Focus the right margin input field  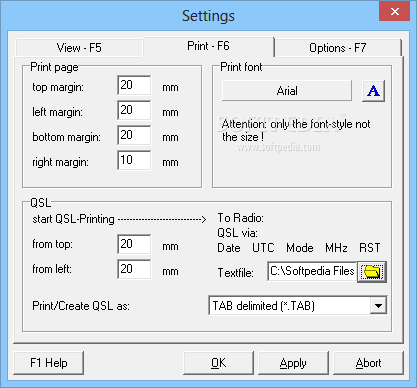point(134,160)
